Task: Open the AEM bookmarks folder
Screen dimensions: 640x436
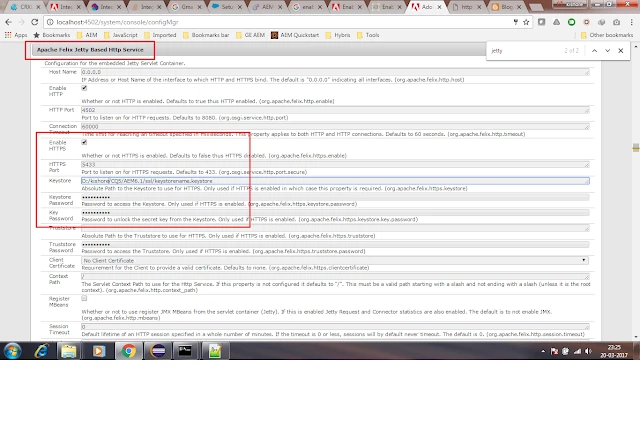Action: click(87, 35)
